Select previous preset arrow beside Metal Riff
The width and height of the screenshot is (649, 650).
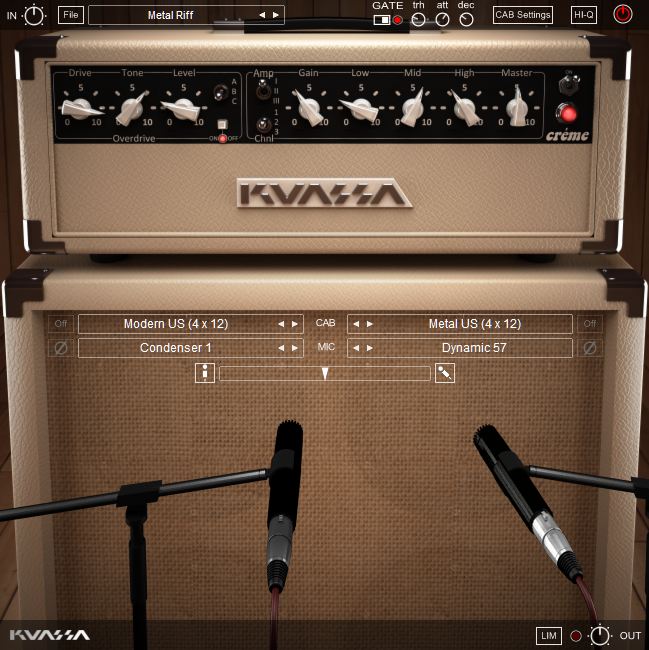coord(262,15)
